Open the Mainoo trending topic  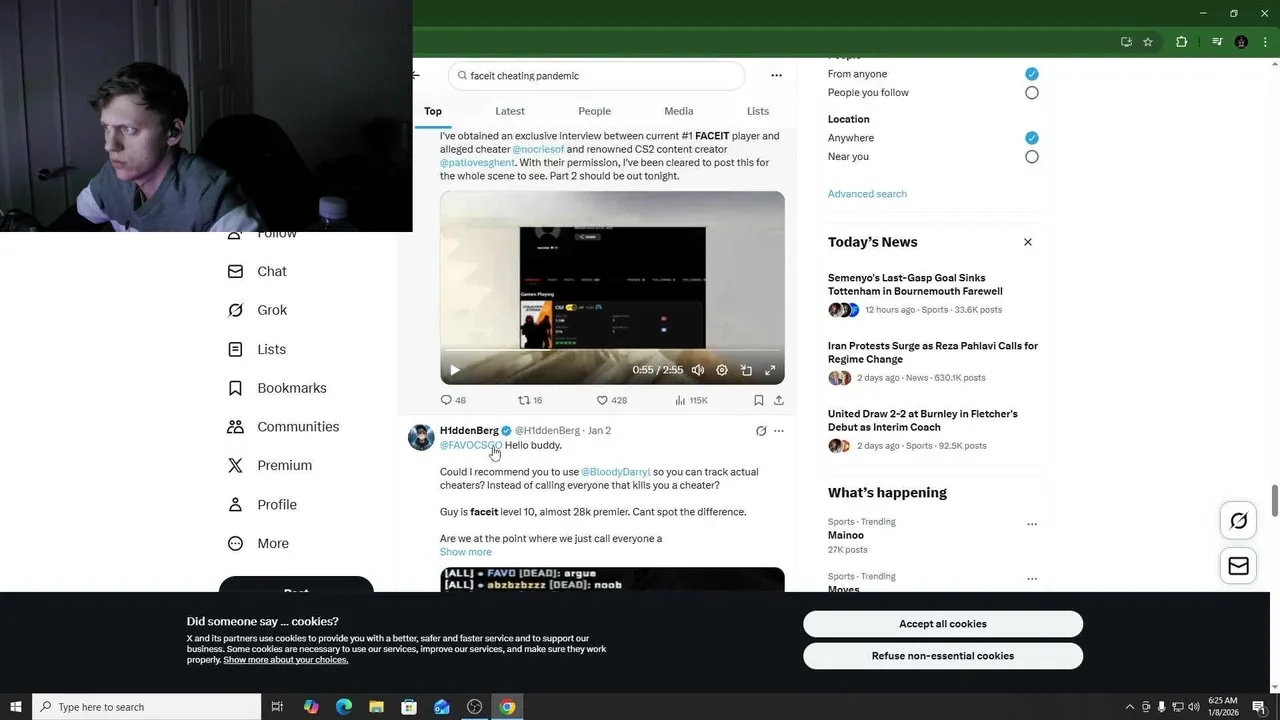[x=846, y=535]
